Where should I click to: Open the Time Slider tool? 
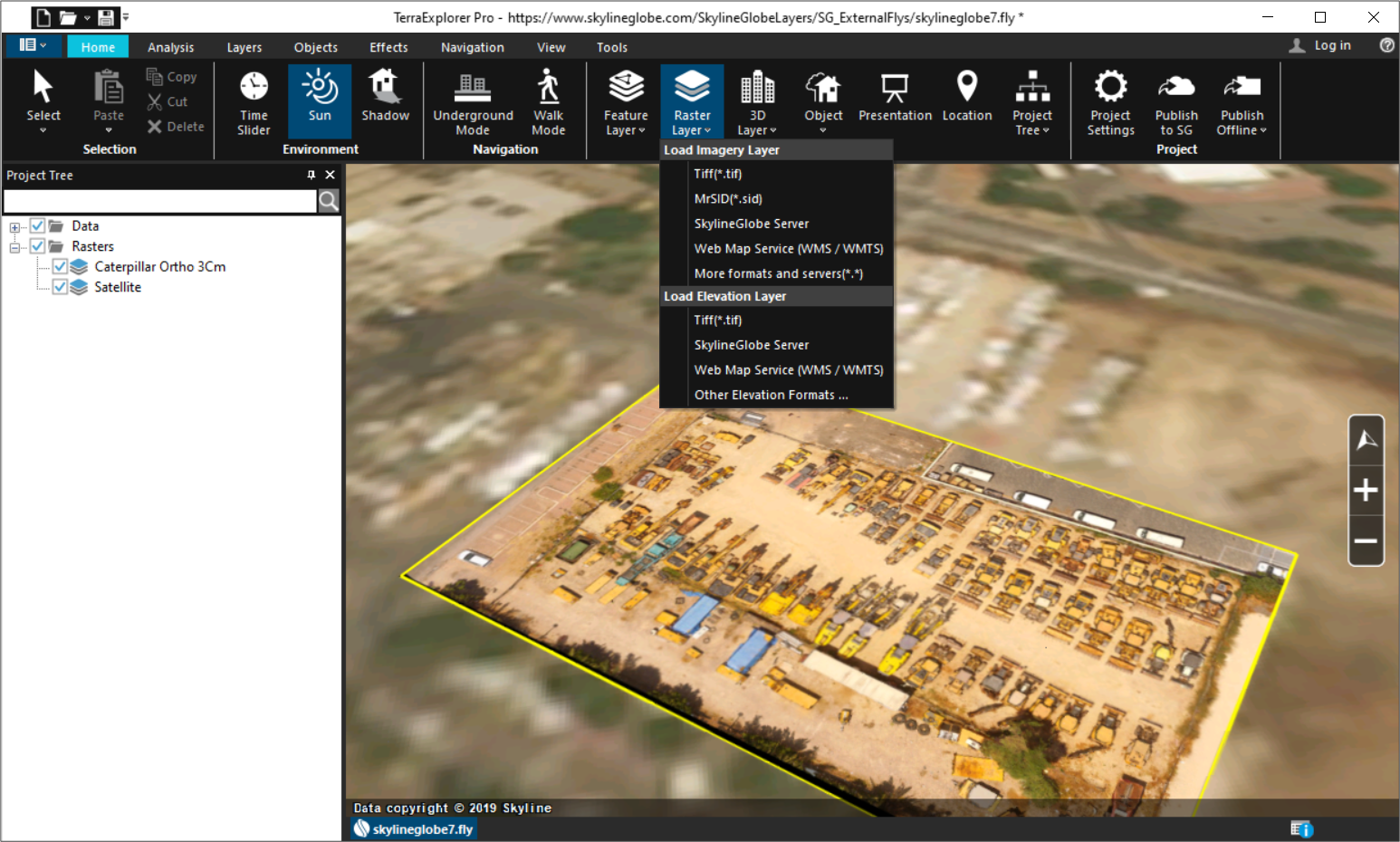[254, 101]
